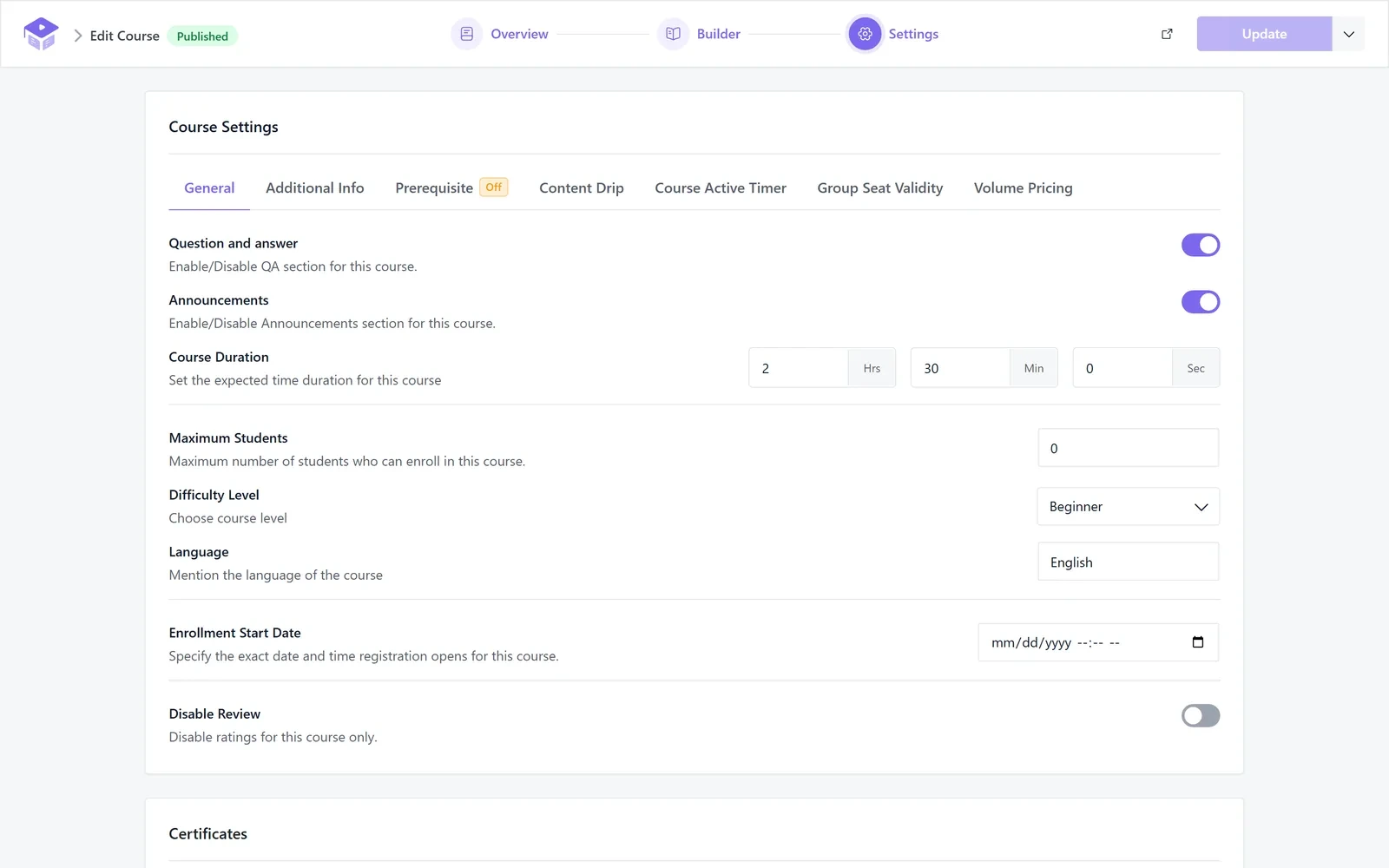Switch to the Content Drip tab
Image resolution: width=1389 pixels, height=868 pixels.
[x=582, y=188]
